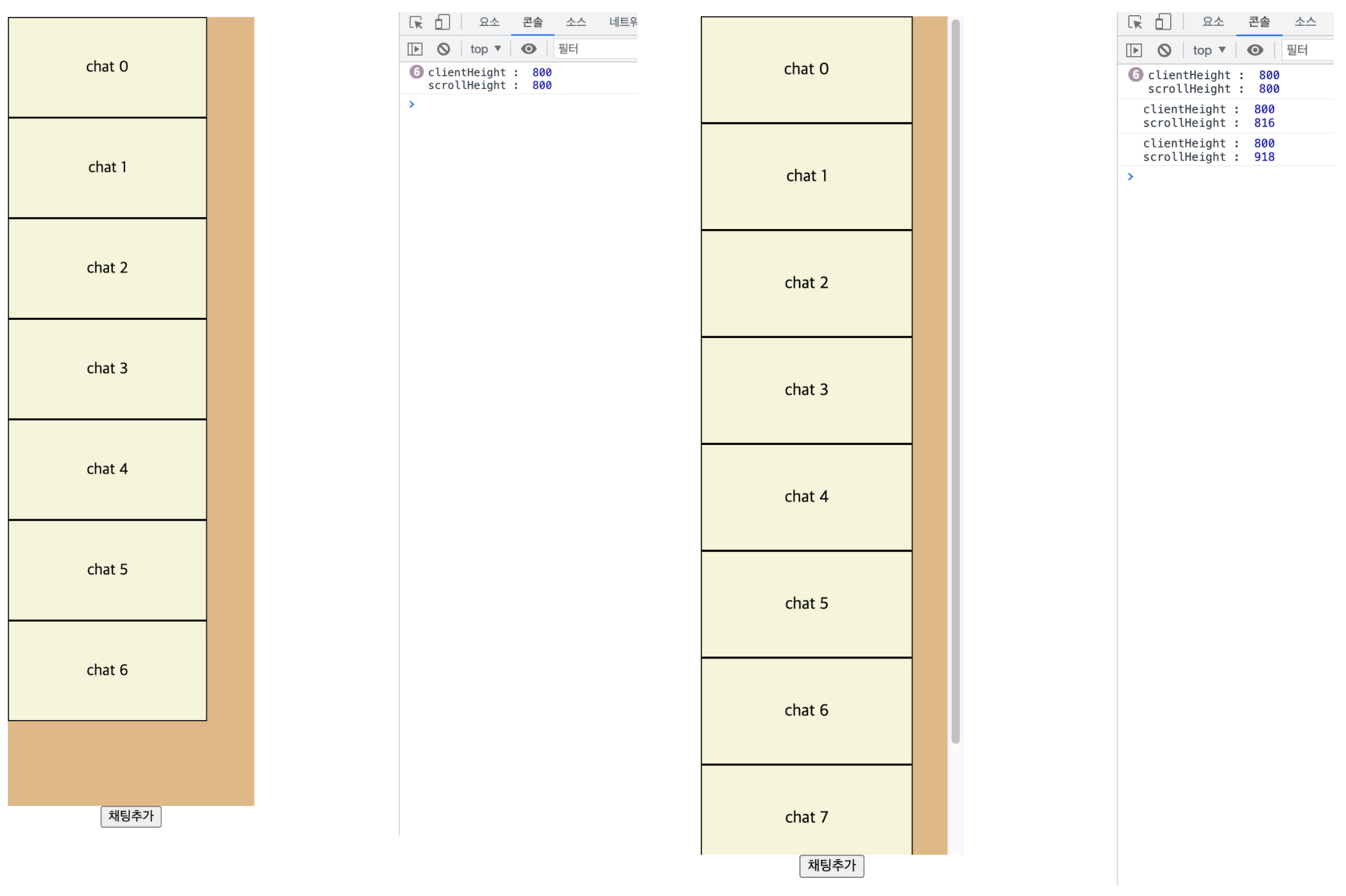1346x896 pixels.
Task: Toggle device toolbar icon in right DevTools
Action: point(1163,22)
